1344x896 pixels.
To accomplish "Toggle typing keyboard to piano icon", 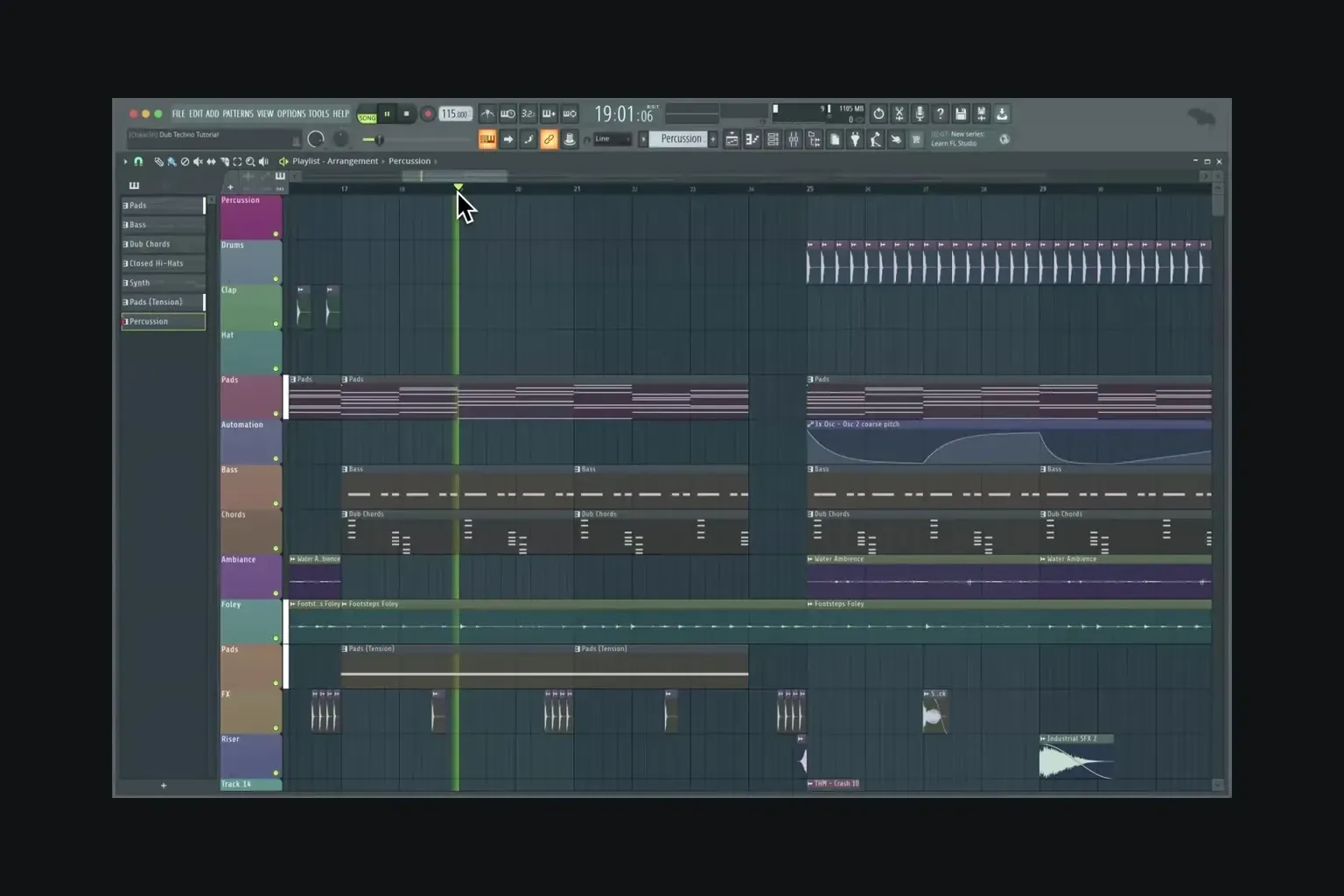I will 487,139.
